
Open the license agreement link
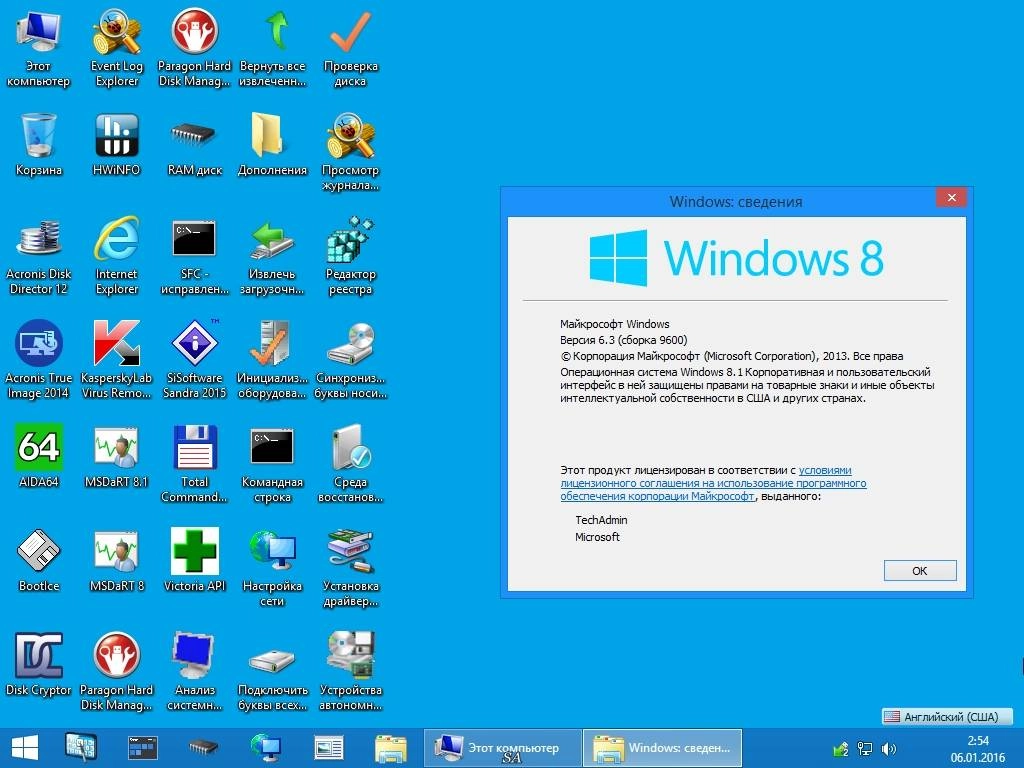713,483
